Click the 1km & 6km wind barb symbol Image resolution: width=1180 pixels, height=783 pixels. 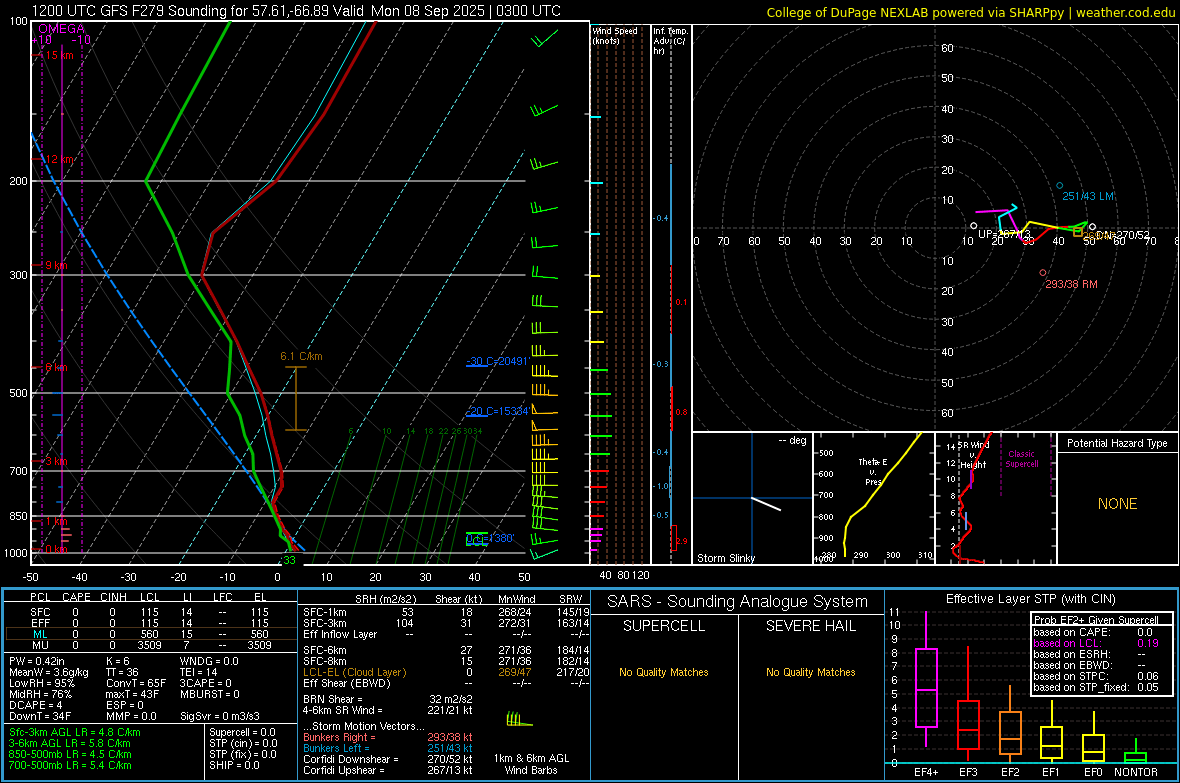519,721
